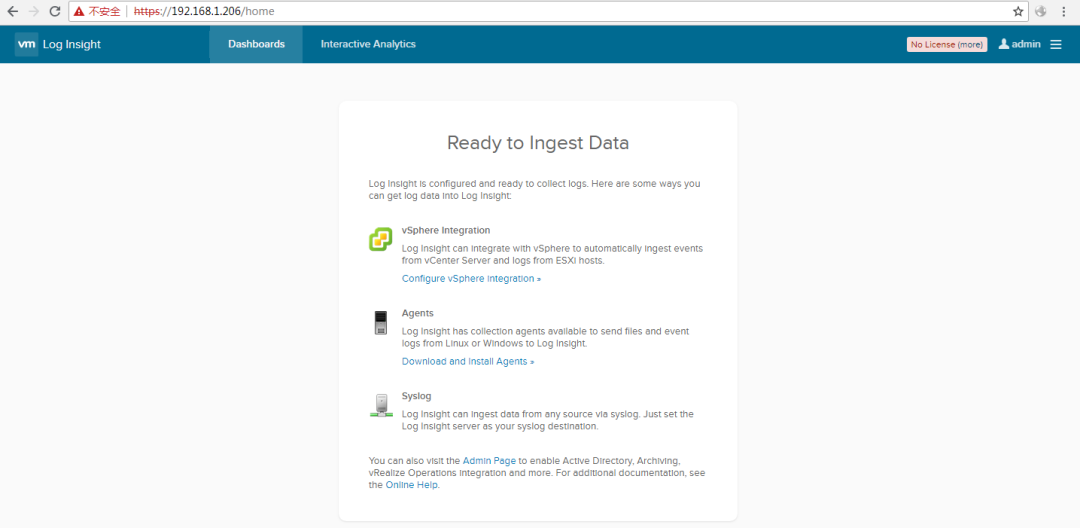Click the vm Log Insight logo
Screen dimensions: 1080x528
26,44
